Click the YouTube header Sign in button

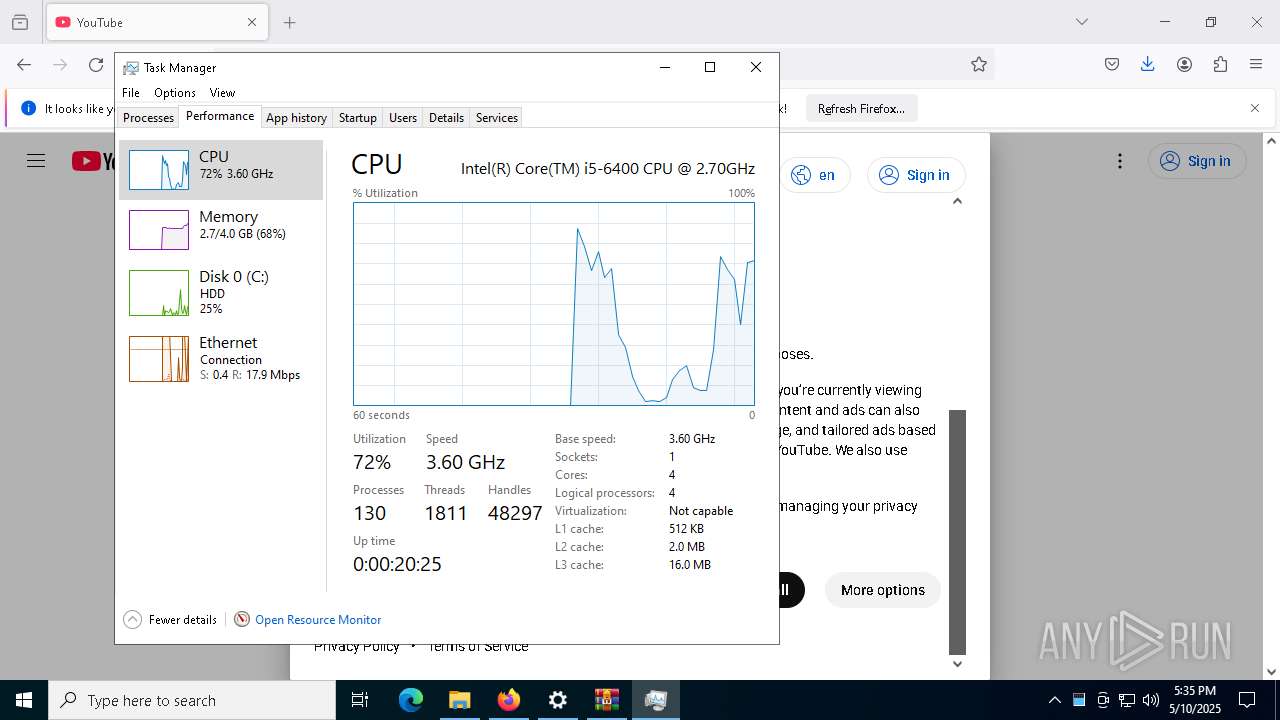[1197, 161]
